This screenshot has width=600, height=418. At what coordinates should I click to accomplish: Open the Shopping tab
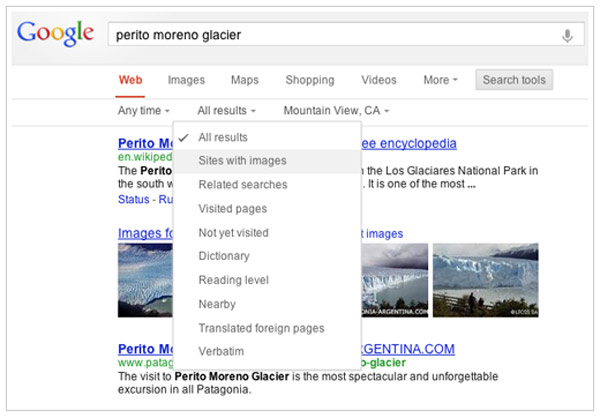click(310, 80)
